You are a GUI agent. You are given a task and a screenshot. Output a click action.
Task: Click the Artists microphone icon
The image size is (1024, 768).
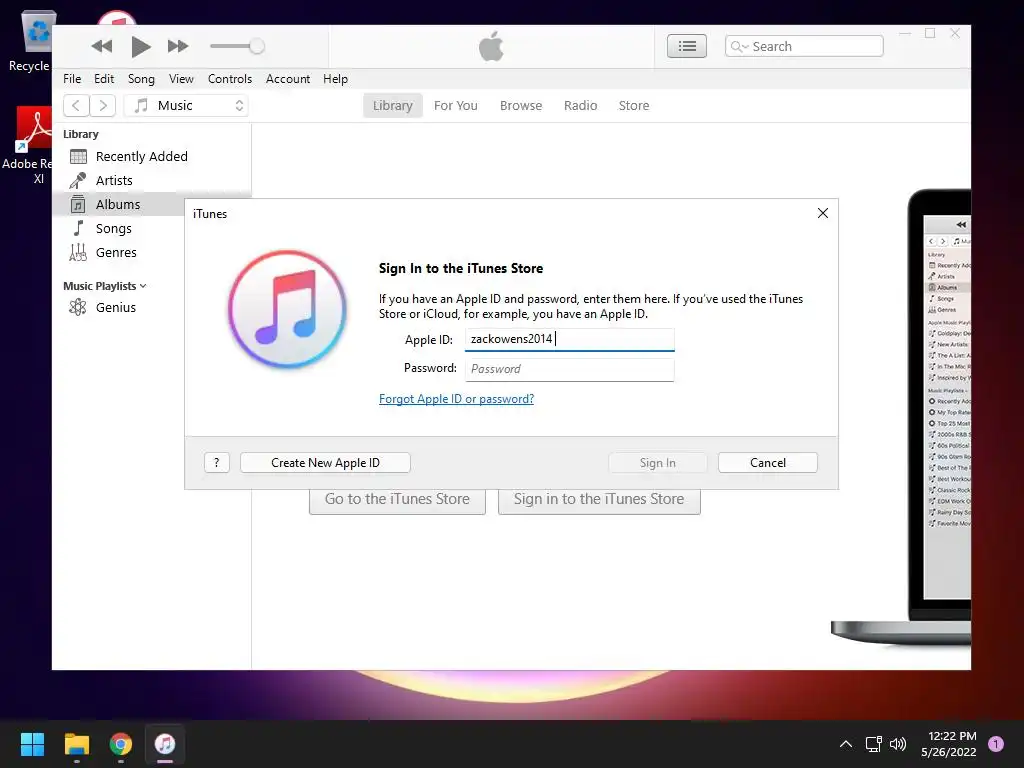click(x=78, y=180)
